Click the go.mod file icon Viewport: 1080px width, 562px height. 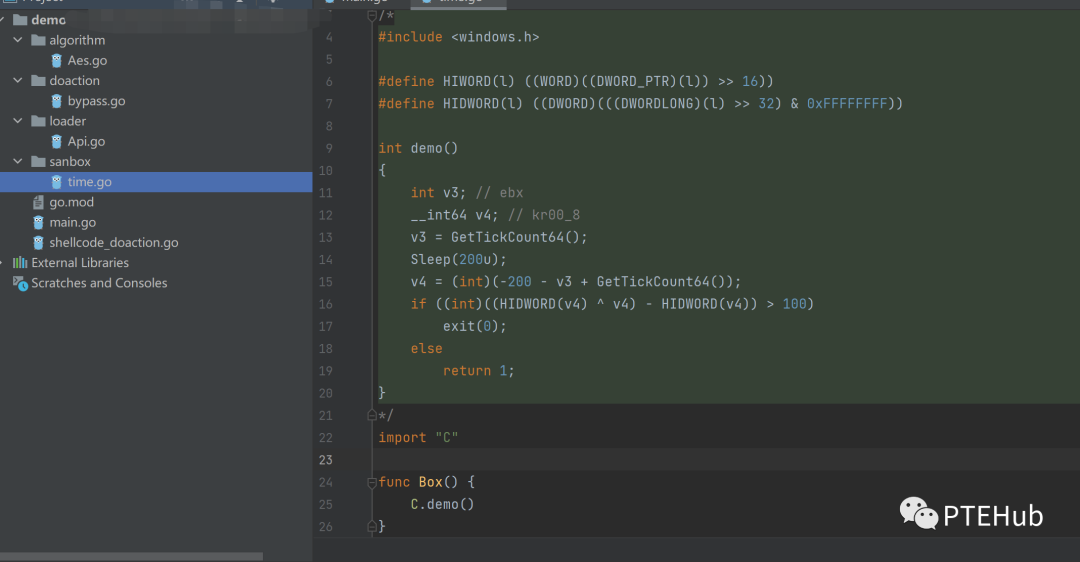[39, 202]
